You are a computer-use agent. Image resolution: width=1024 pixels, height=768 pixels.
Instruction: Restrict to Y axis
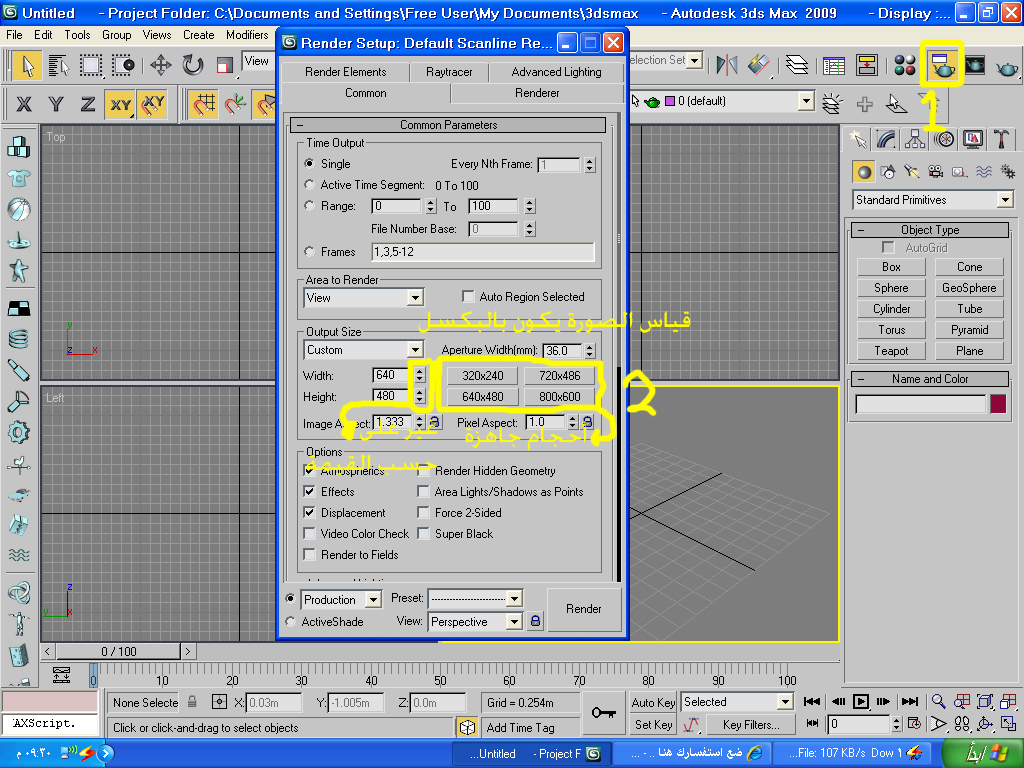56,104
